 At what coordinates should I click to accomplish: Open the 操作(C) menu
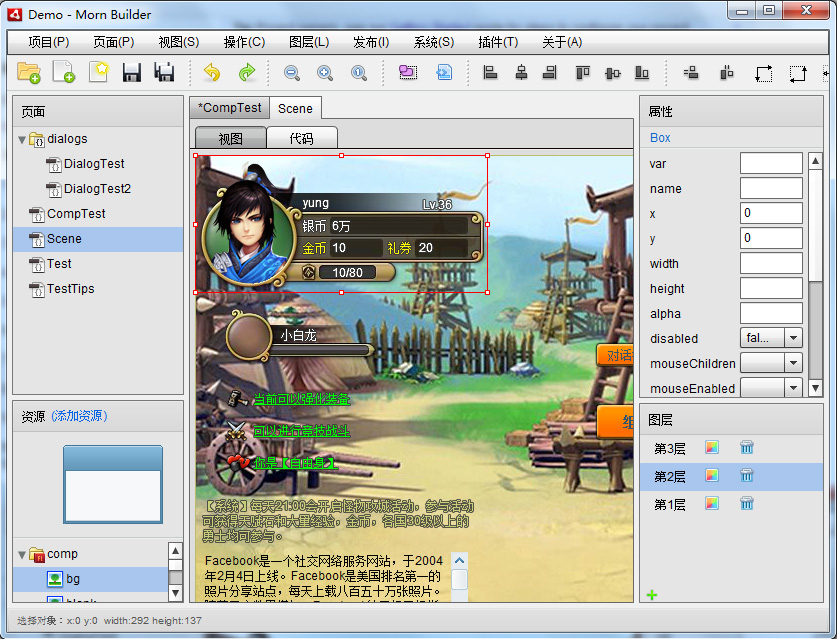244,42
